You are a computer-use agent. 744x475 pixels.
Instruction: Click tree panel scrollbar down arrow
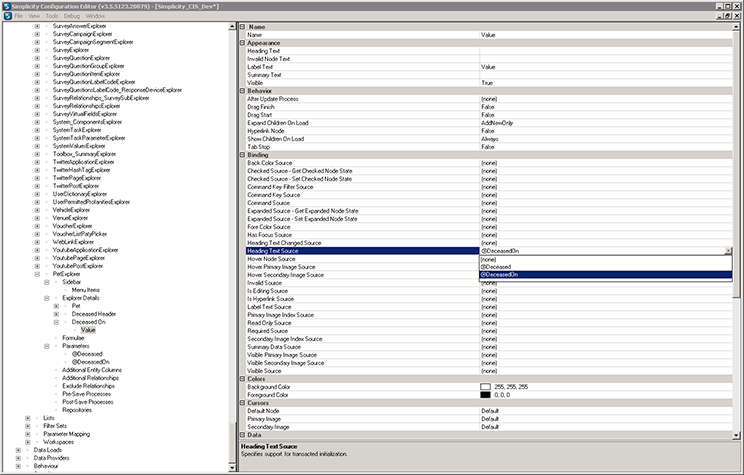[x=232, y=467]
